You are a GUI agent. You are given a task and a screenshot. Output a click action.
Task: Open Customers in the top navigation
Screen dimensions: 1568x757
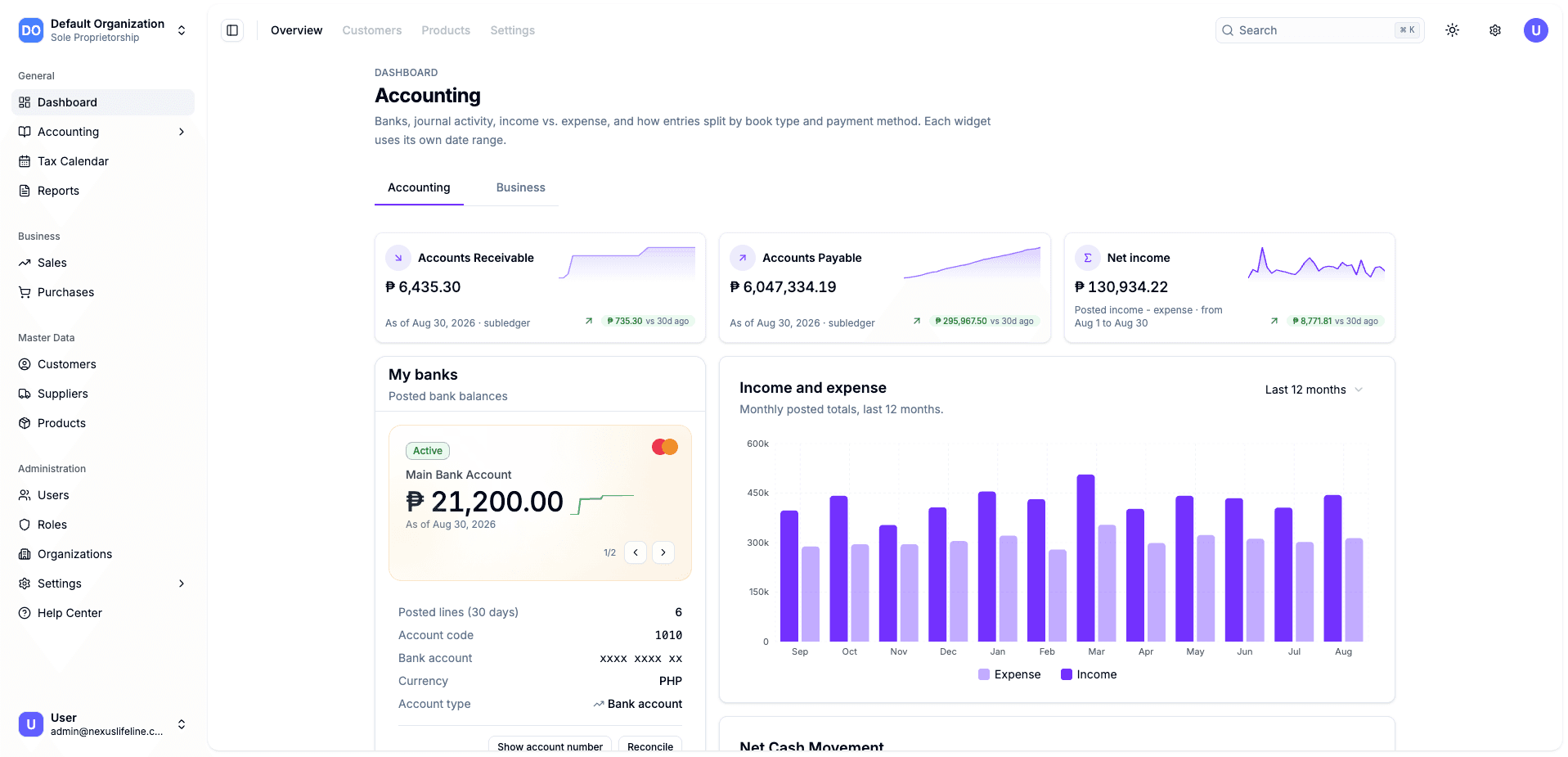click(372, 30)
